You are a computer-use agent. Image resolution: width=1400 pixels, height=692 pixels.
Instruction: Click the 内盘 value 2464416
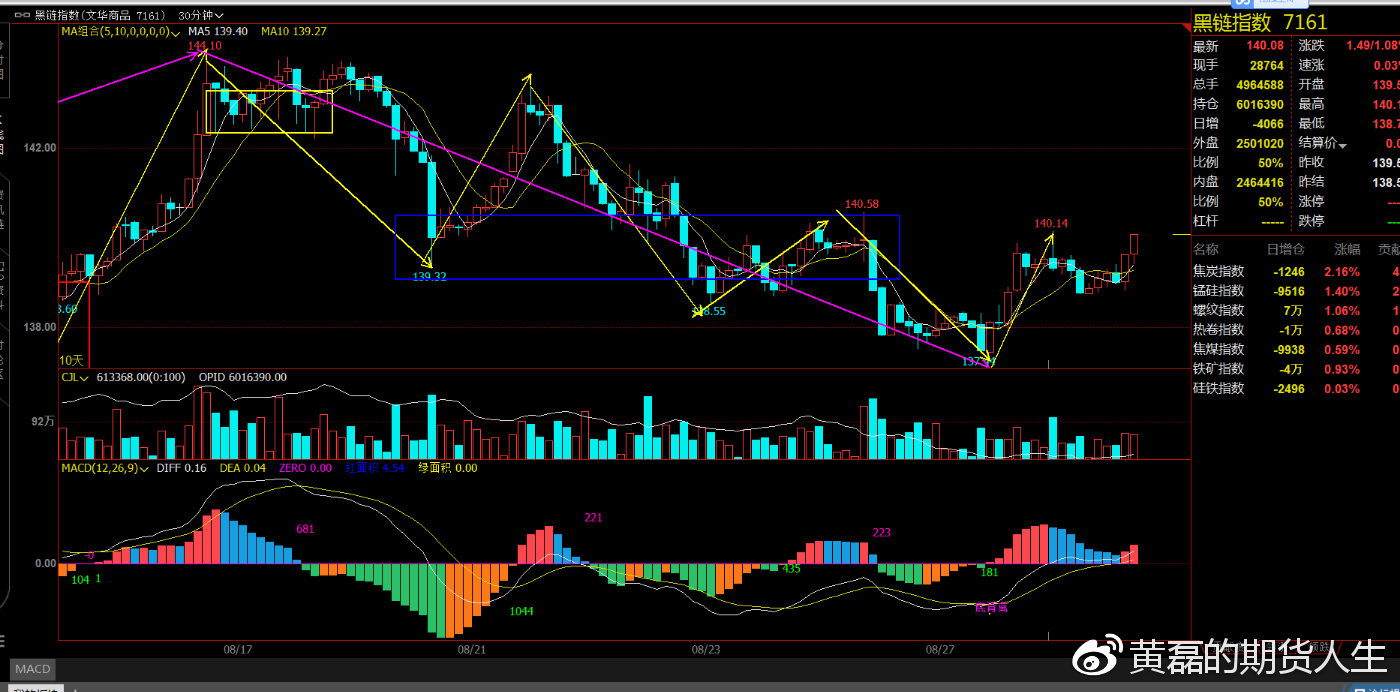[x=1258, y=182]
